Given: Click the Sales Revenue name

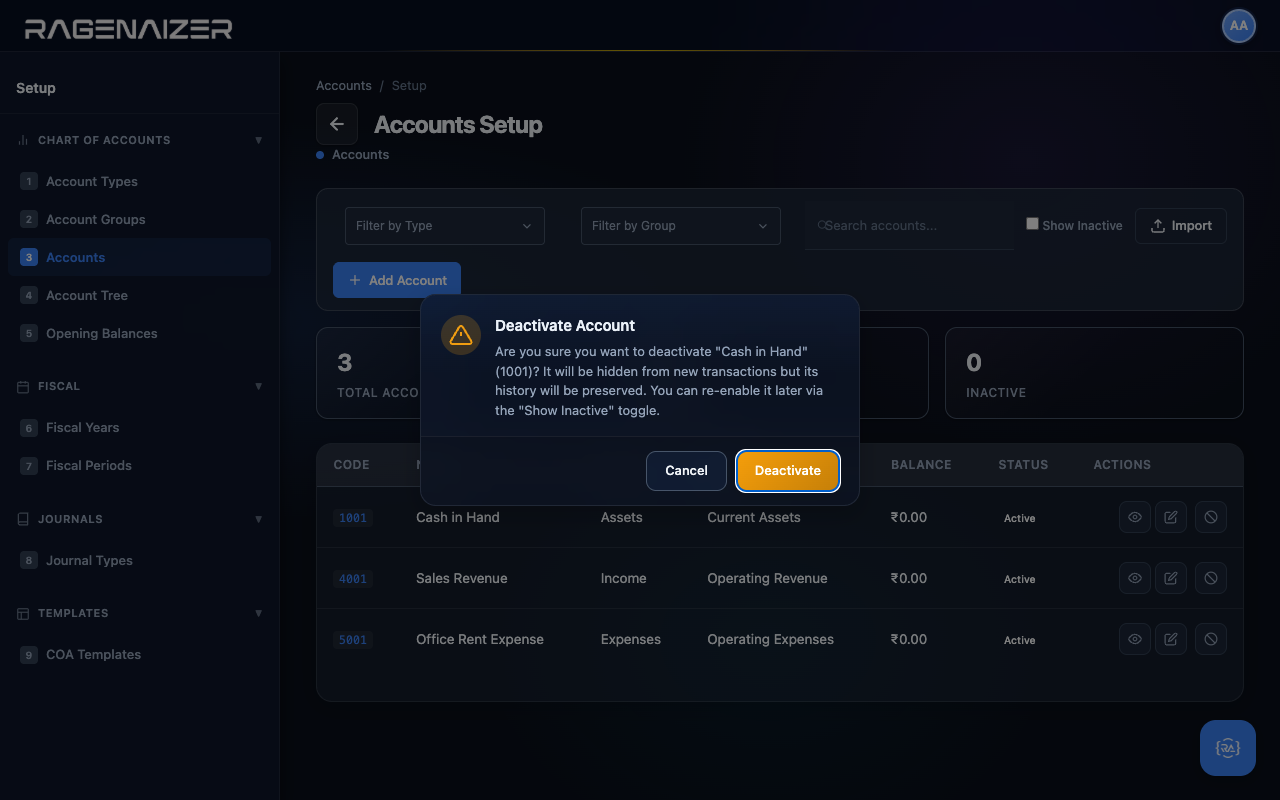Looking at the screenshot, I should (x=462, y=578).
